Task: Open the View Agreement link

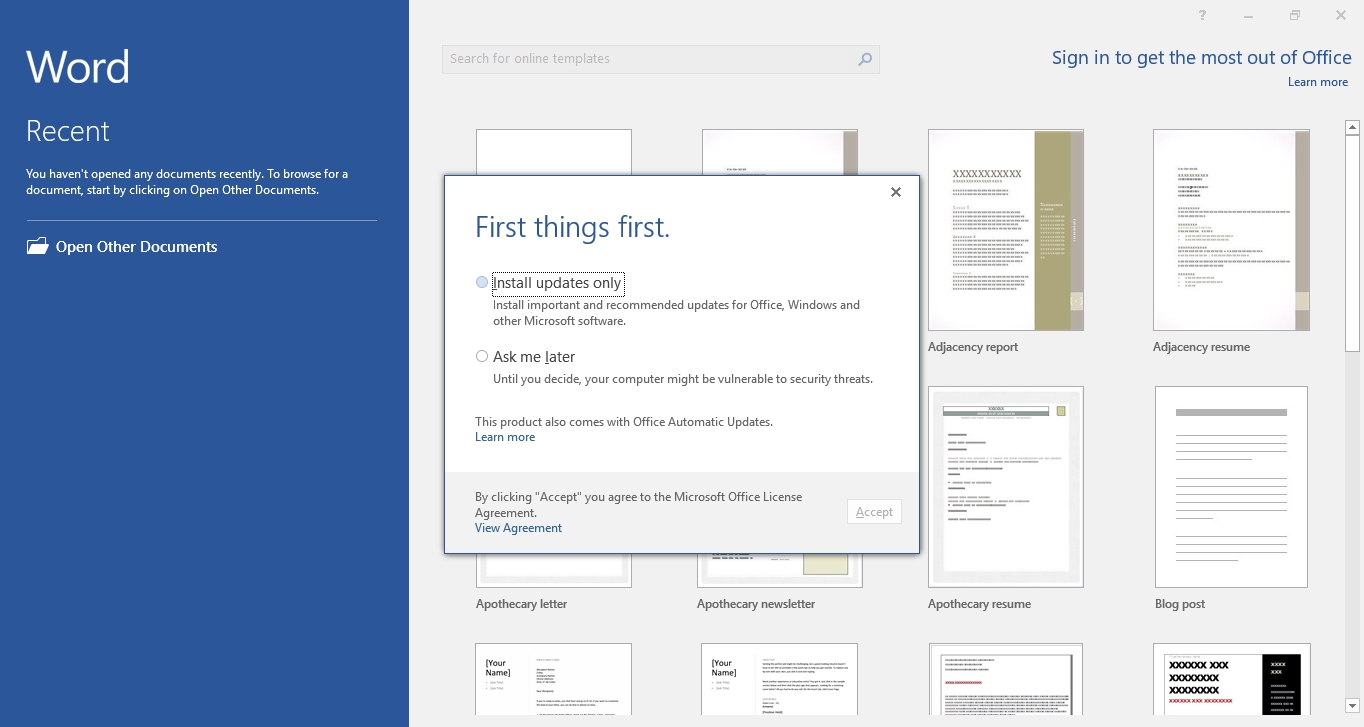Action: 518,528
